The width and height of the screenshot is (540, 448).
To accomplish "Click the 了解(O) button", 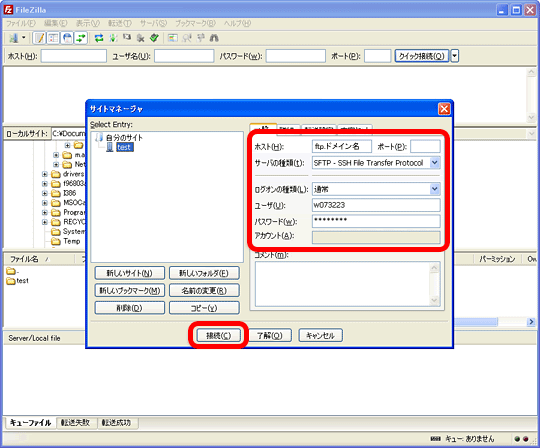I will click(270, 335).
